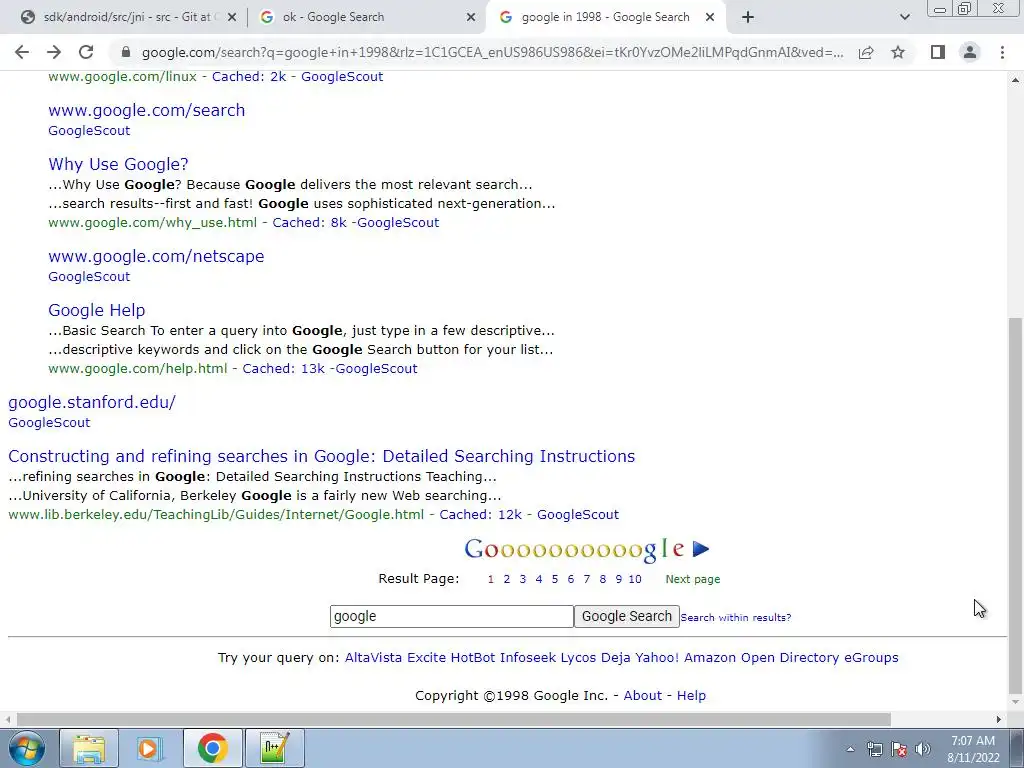Open the Chrome profile avatar
This screenshot has width=1024, height=768.
[970, 52]
